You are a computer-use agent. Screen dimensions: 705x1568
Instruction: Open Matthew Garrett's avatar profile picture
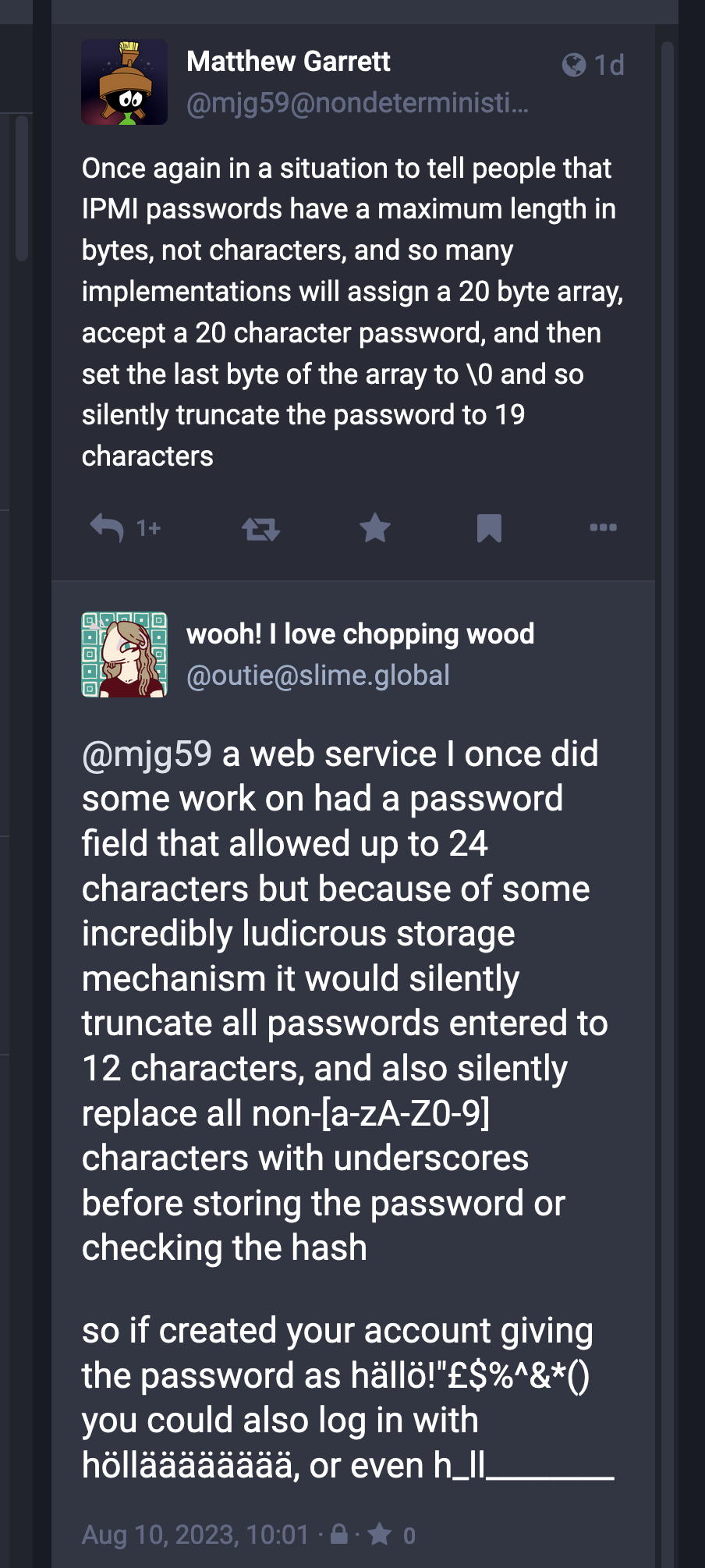click(125, 82)
